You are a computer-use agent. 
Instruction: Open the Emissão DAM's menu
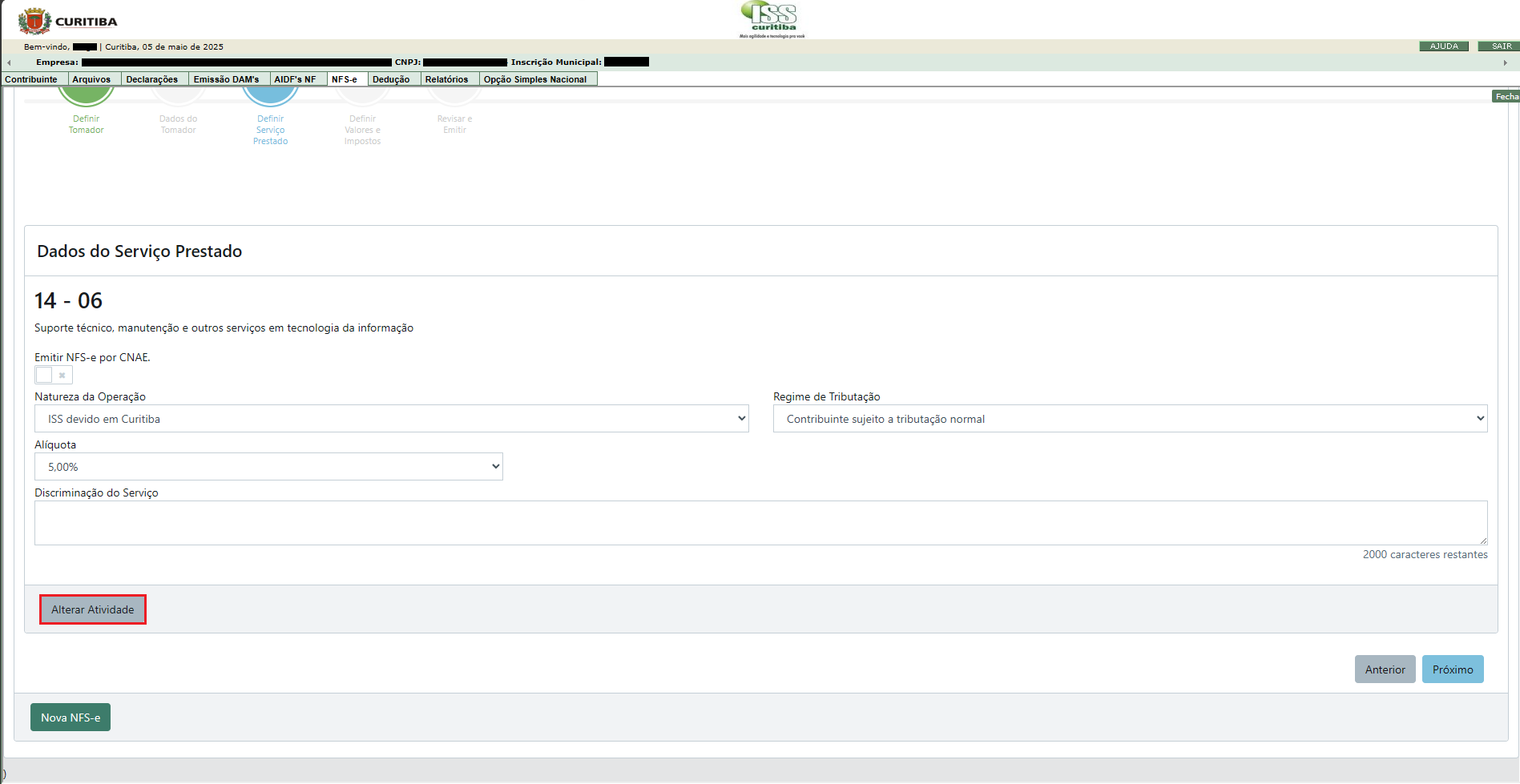pyautogui.click(x=226, y=79)
